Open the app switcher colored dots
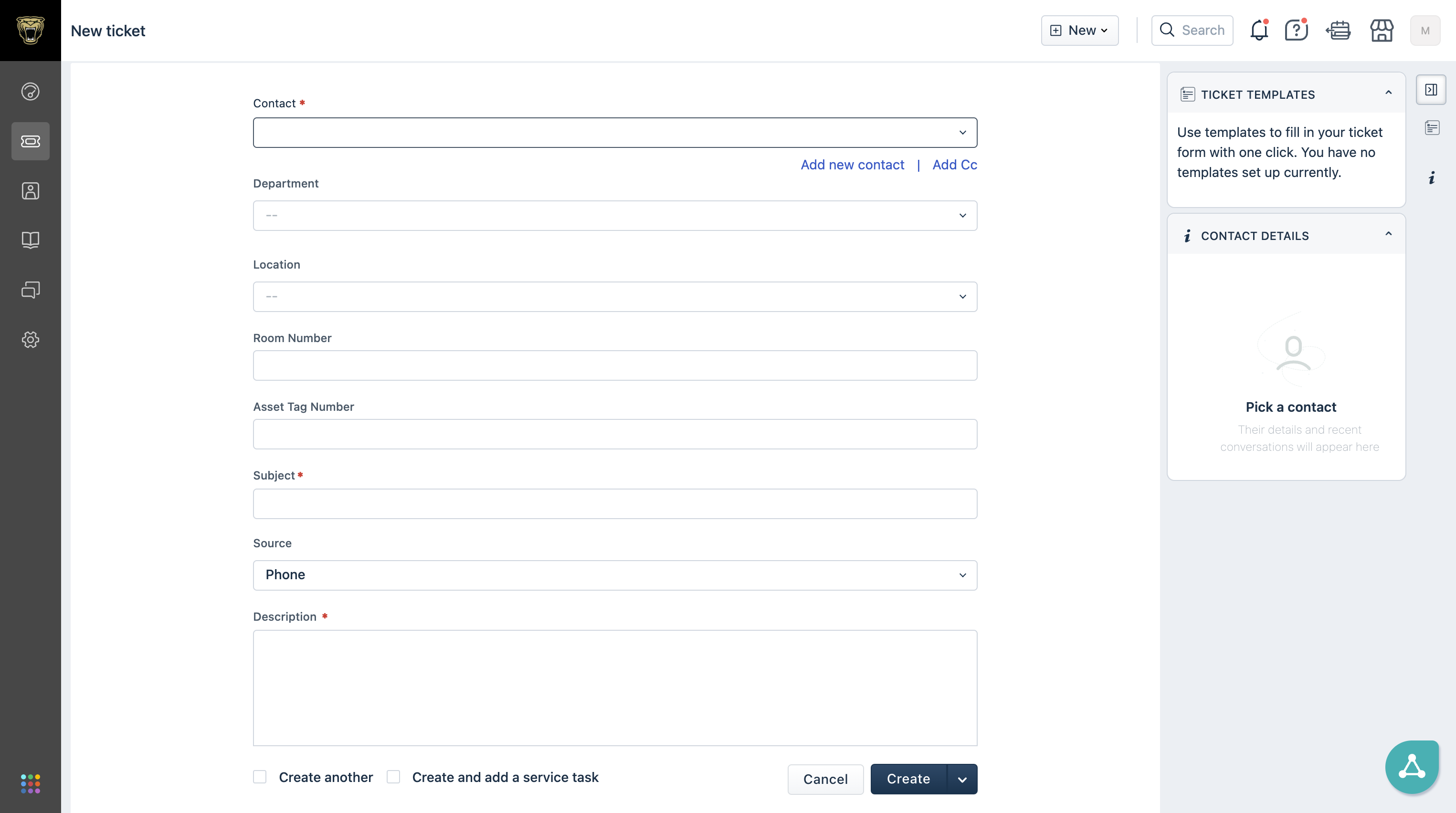This screenshot has width=1456, height=813. coord(31,783)
